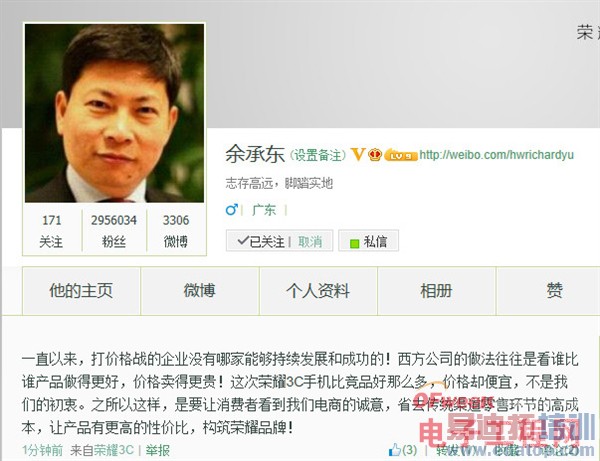Open the 个人资料 tab
This screenshot has height=461, width=600.
(x=318, y=291)
